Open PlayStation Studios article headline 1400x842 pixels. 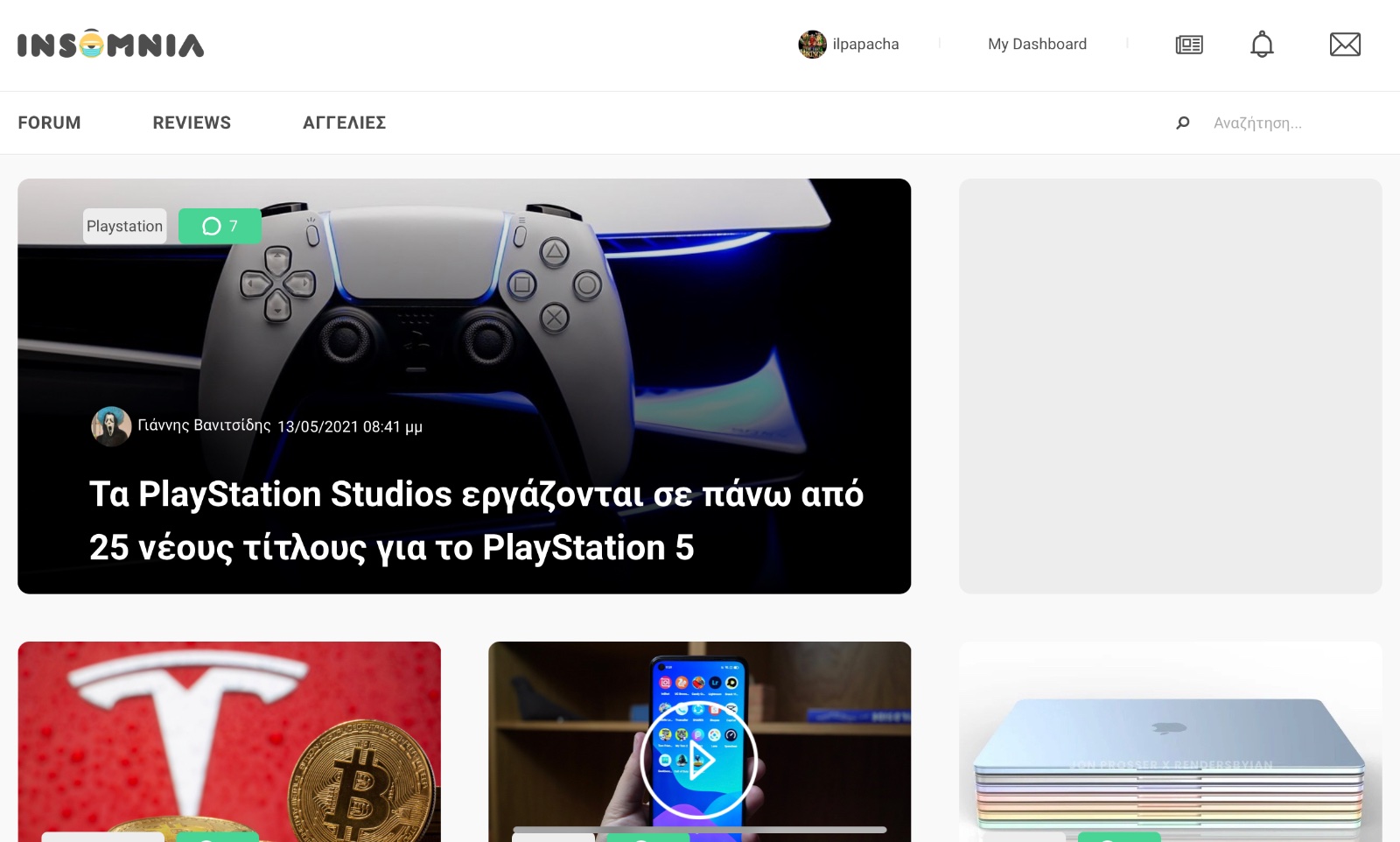476,521
